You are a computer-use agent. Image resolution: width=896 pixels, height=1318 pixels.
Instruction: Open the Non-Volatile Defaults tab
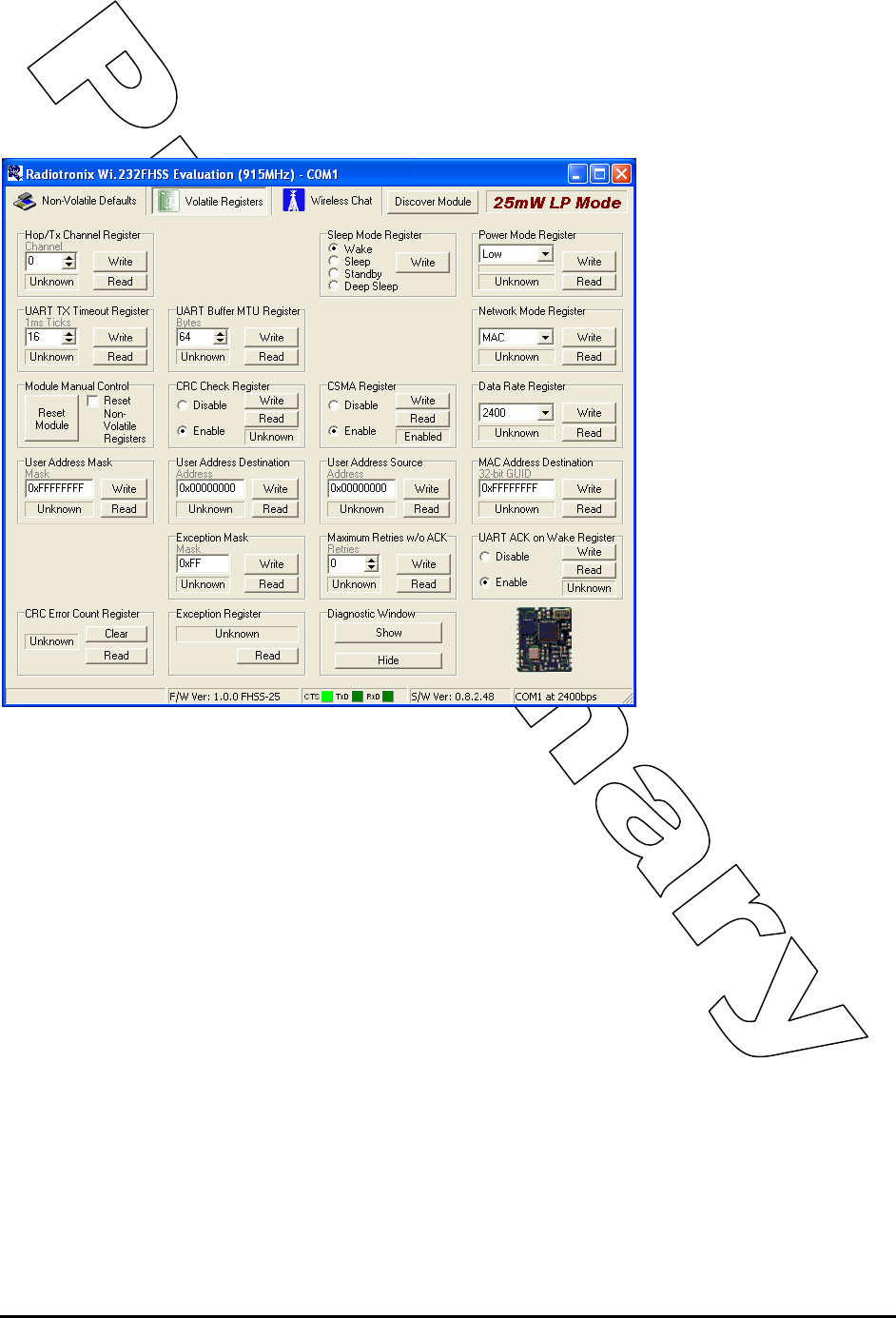click(77, 201)
